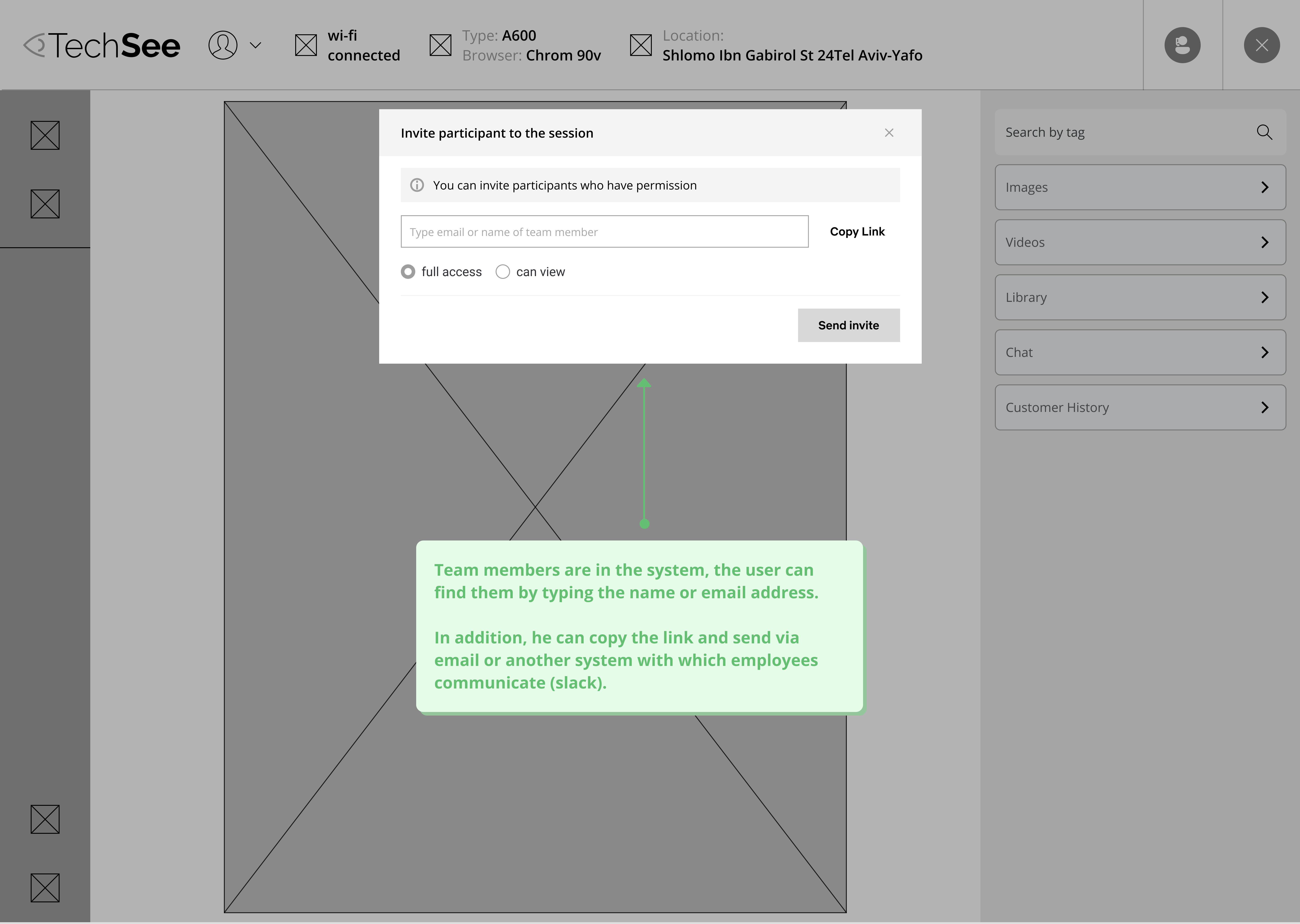The image size is (1300, 924).
Task: Click the second-to-last left sidebar icon
Action: pos(45,819)
